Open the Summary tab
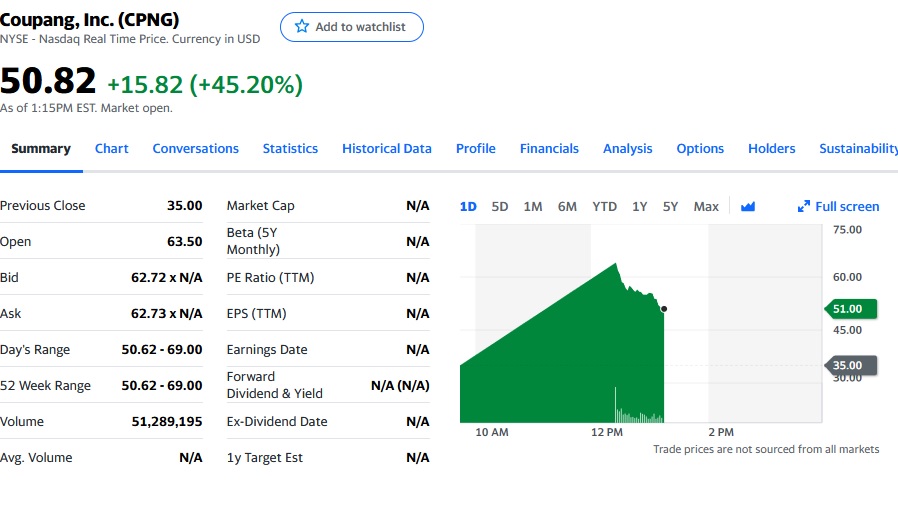Viewport: 898px width, 509px height. tap(41, 149)
